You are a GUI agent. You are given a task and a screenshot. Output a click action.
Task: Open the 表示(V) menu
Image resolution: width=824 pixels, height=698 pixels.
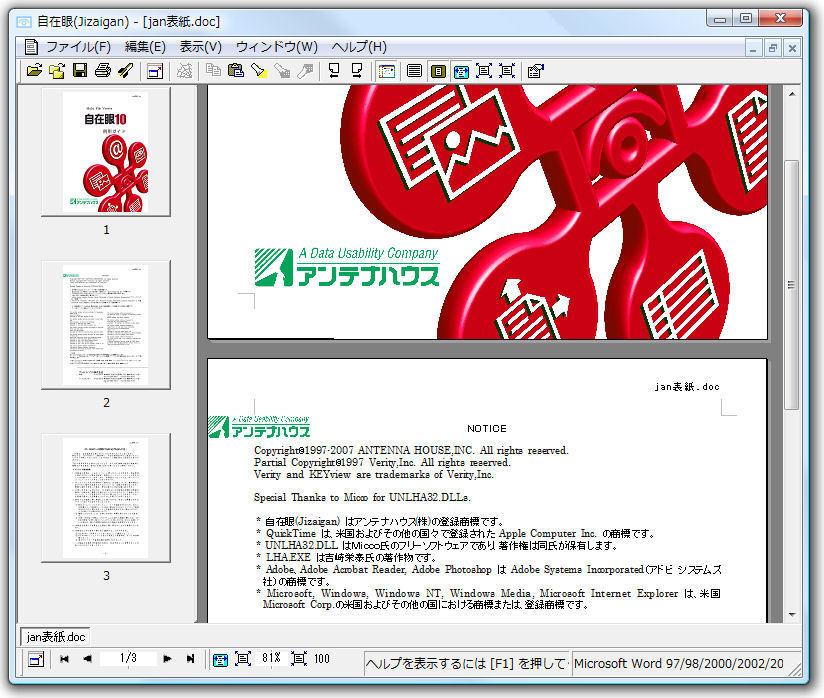click(x=200, y=47)
